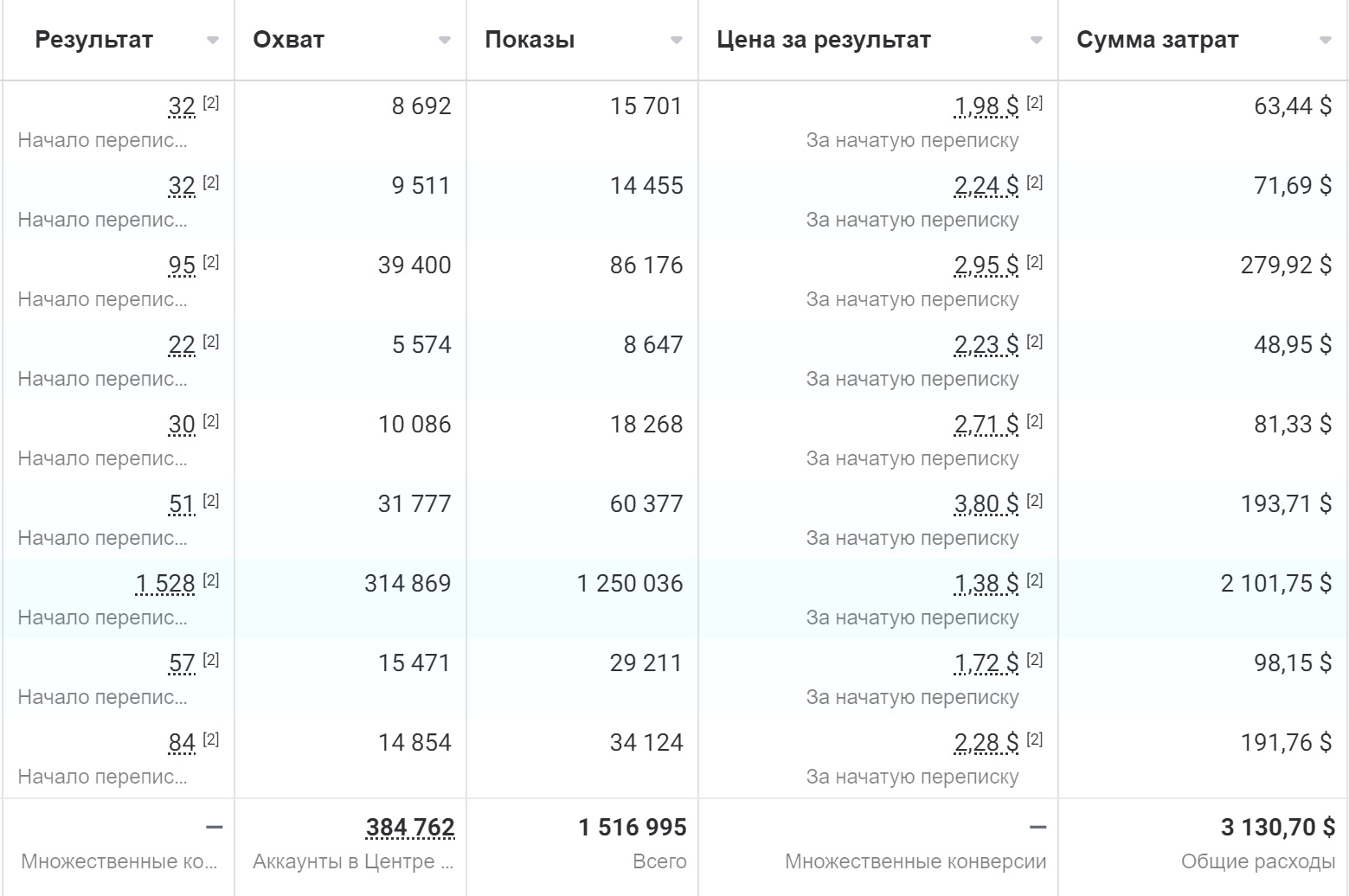1349x896 pixels.
Task: Click the 3 130,70 $ total spend
Action: (1278, 828)
